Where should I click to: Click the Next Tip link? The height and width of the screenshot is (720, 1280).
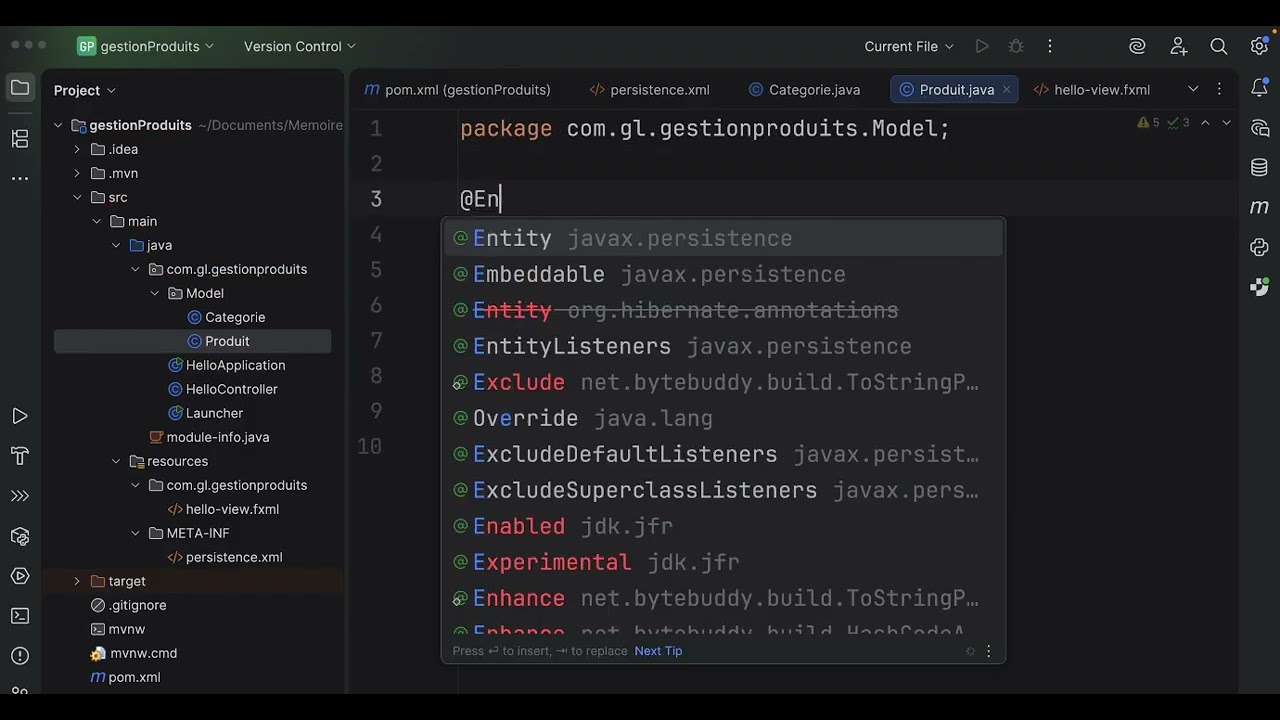[658, 651]
